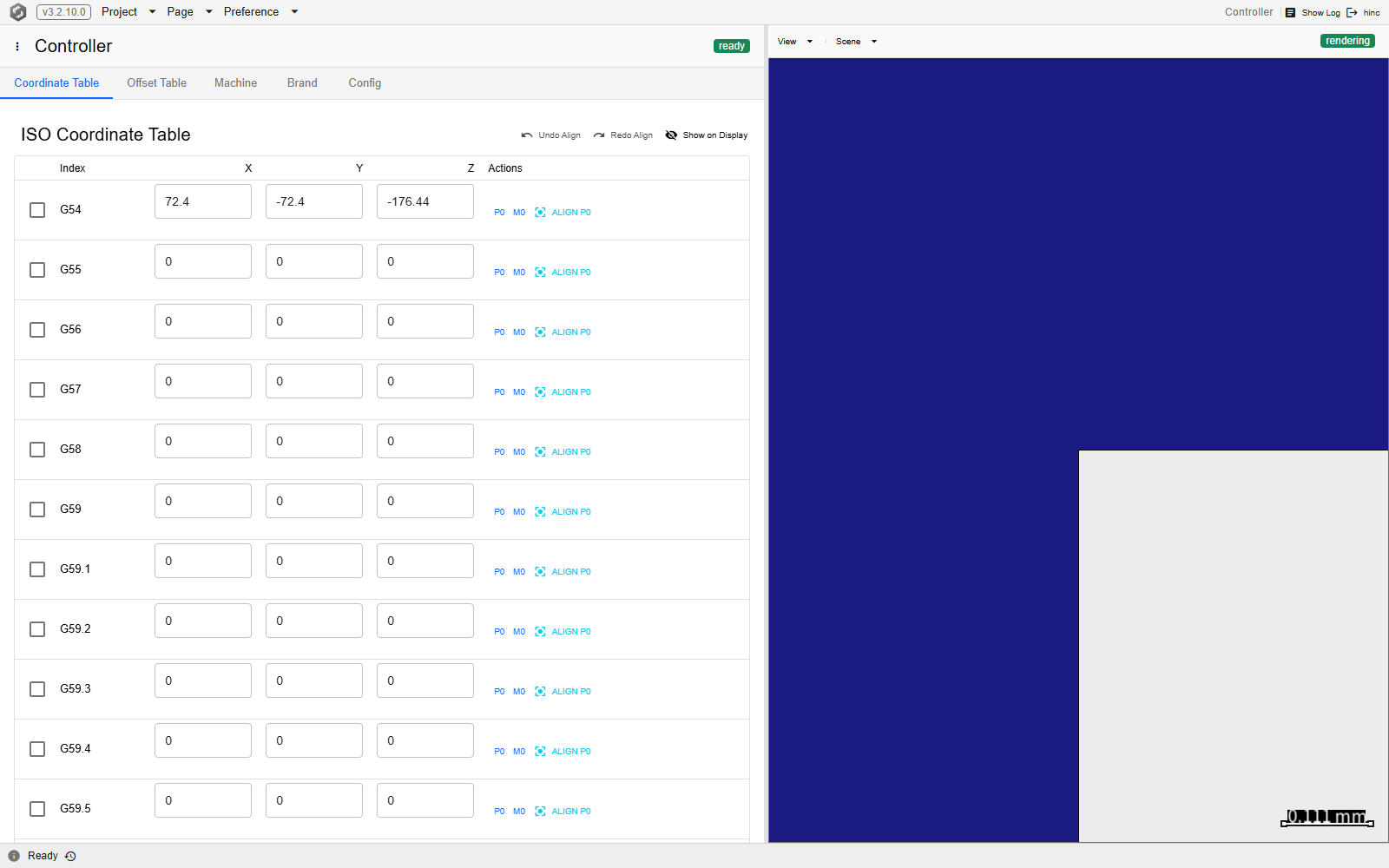Viewport: 1389px width, 868px height.
Task: Switch to the Brand tab
Action: (x=302, y=83)
